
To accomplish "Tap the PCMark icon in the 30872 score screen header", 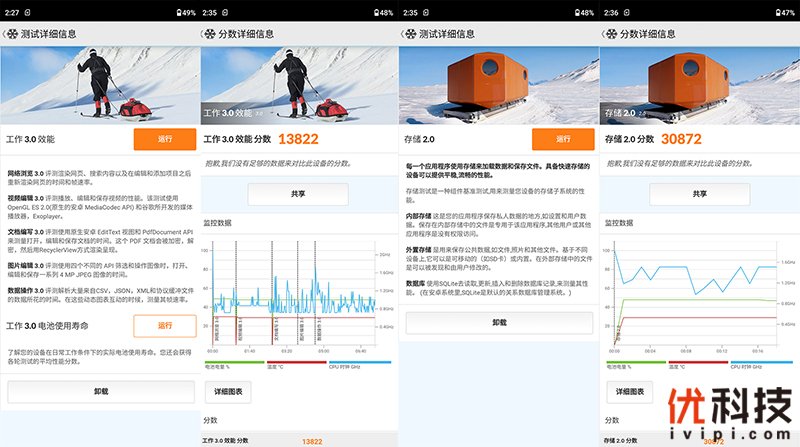I will coord(610,33).
